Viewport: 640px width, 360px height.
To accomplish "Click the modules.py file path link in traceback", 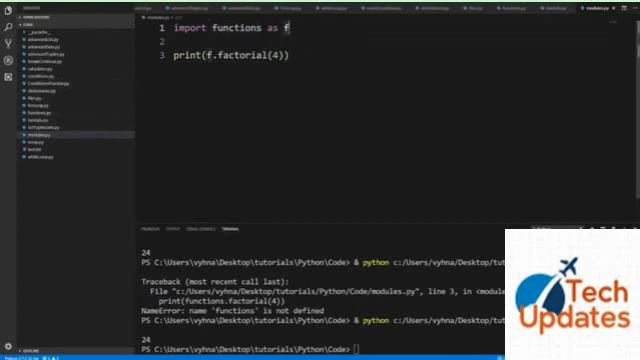I will point(296,291).
